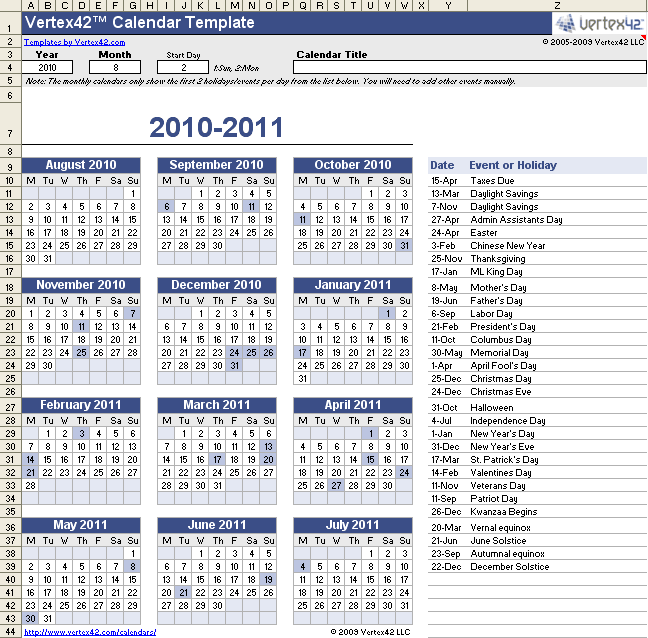Click the Vertex42 logo image
648x638 pixels.
599,23
